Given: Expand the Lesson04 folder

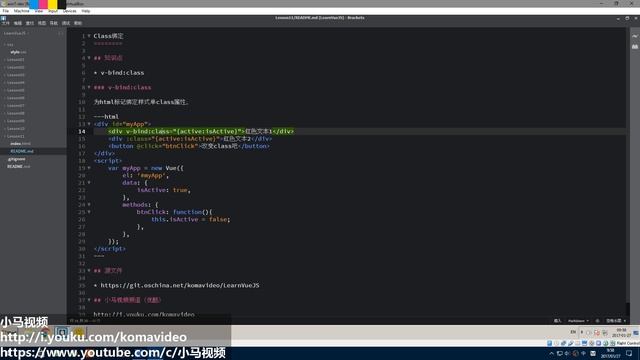Looking at the screenshot, I should (15, 83).
